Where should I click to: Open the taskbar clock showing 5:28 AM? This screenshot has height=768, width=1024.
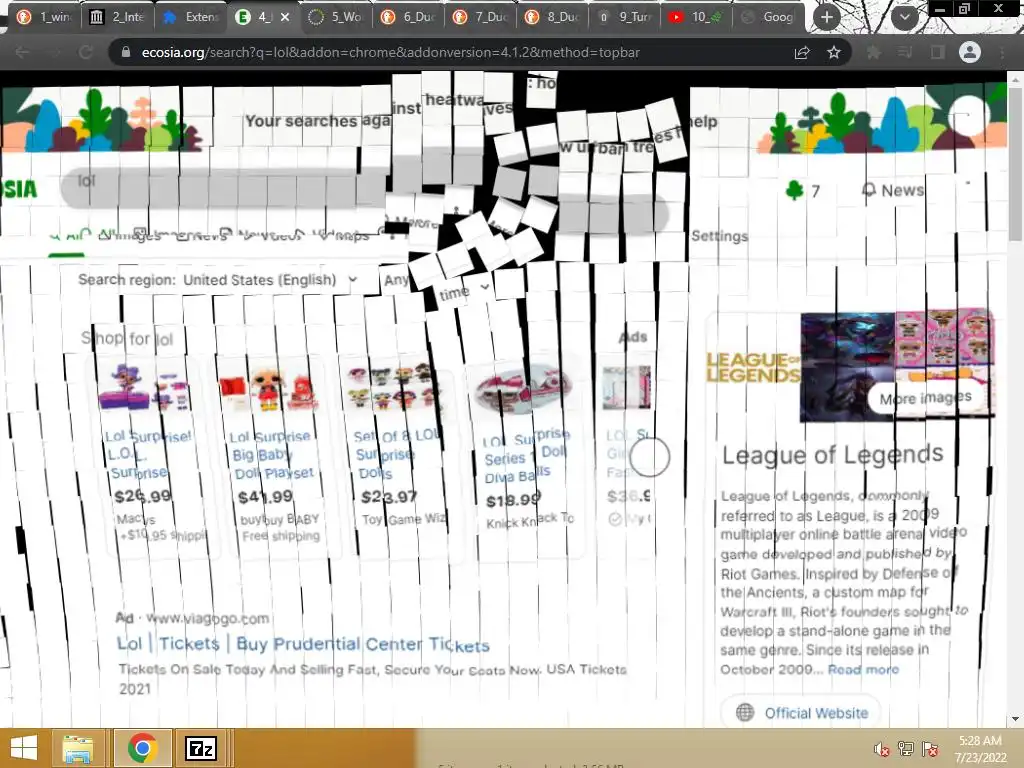(x=980, y=748)
